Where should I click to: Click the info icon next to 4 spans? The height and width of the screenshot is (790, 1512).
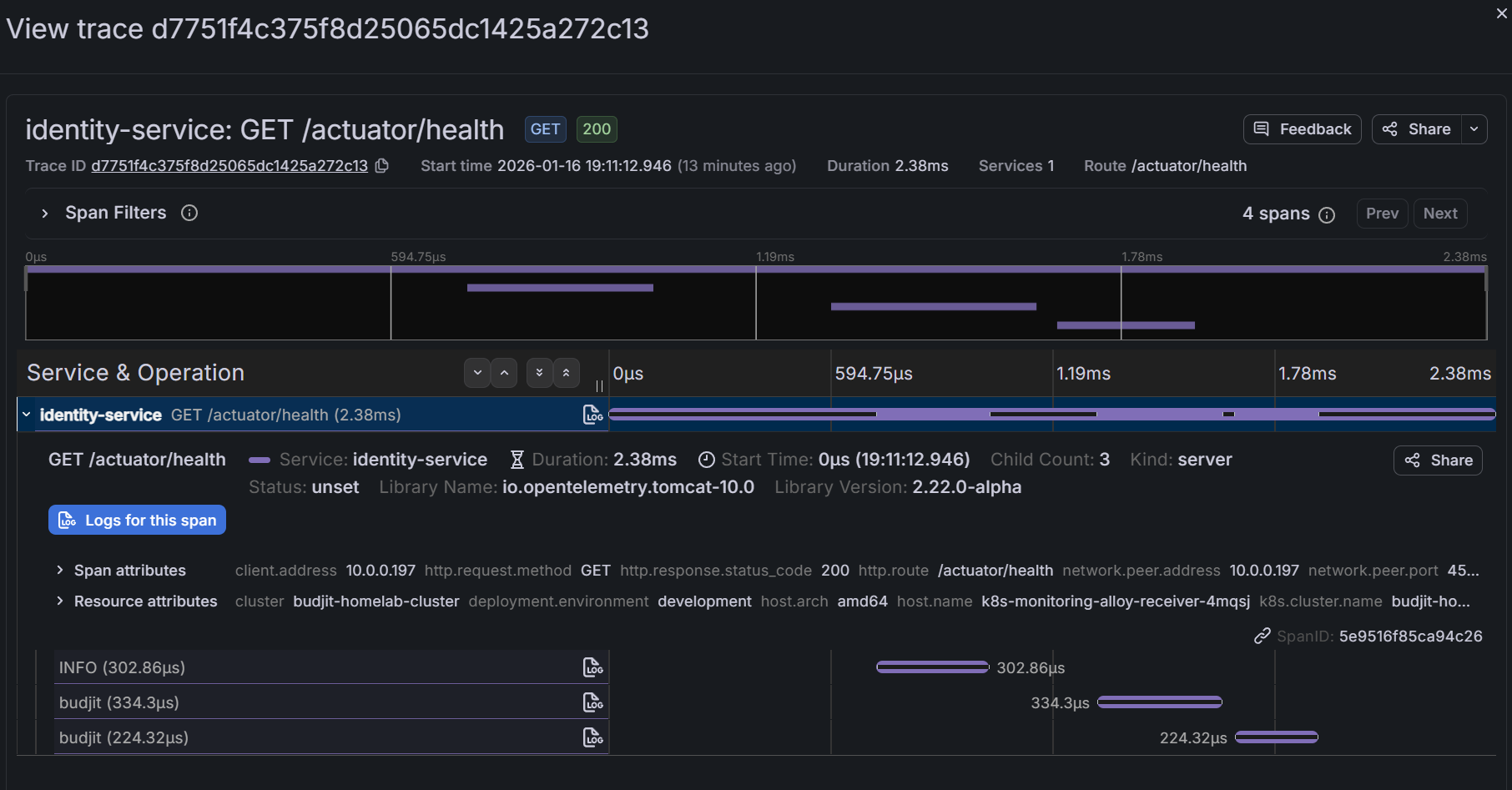(1327, 214)
